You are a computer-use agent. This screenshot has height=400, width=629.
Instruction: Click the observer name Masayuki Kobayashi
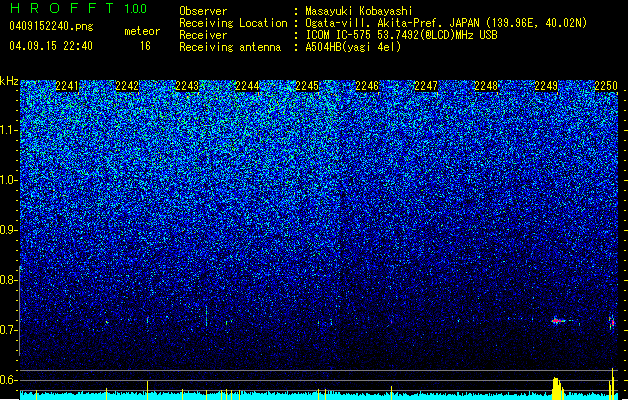[x=359, y=11]
